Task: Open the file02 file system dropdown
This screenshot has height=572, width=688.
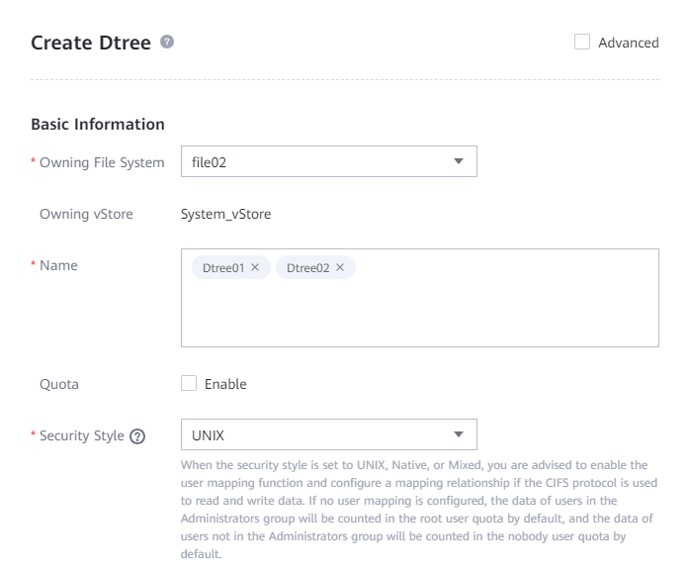Action: pos(329,161)
